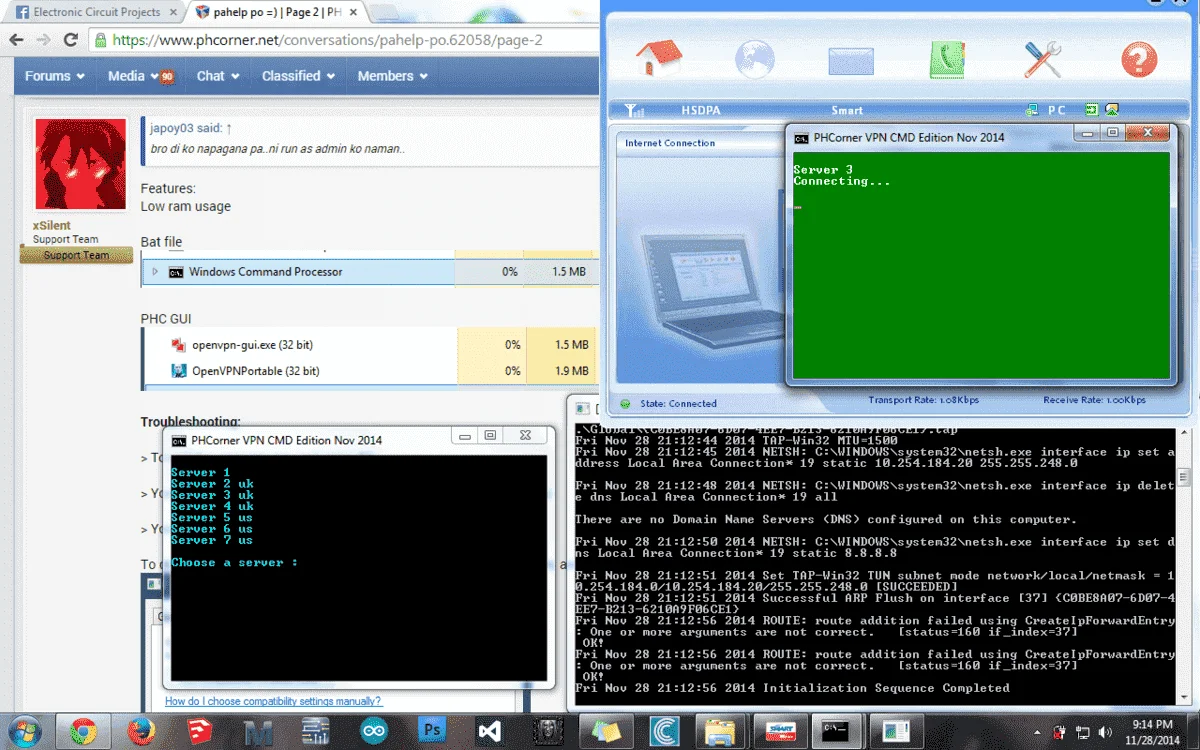Click 'Server 7 us' line in CMD
Screen dimensions: 1200x750
point(212,540)
